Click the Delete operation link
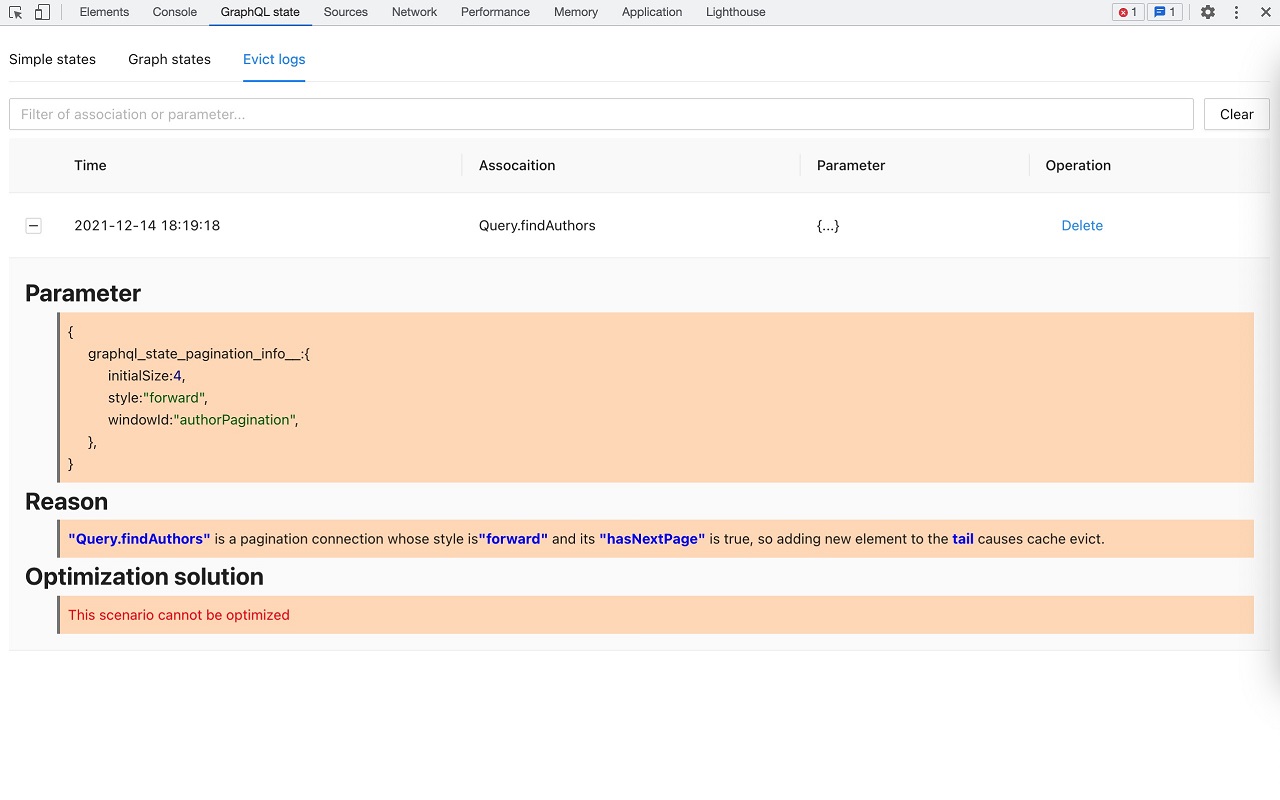 coord(1082,225)
